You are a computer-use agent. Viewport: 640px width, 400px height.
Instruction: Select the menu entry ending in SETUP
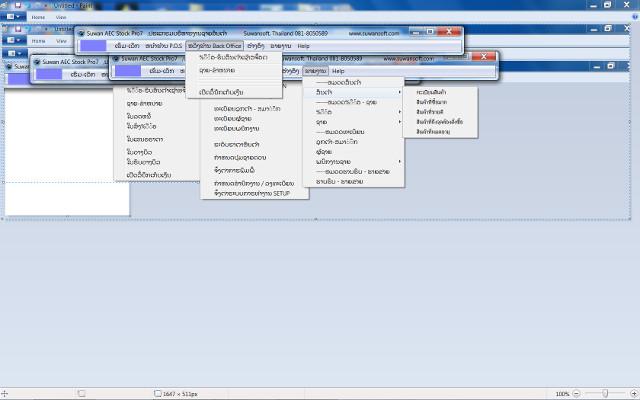252,193
